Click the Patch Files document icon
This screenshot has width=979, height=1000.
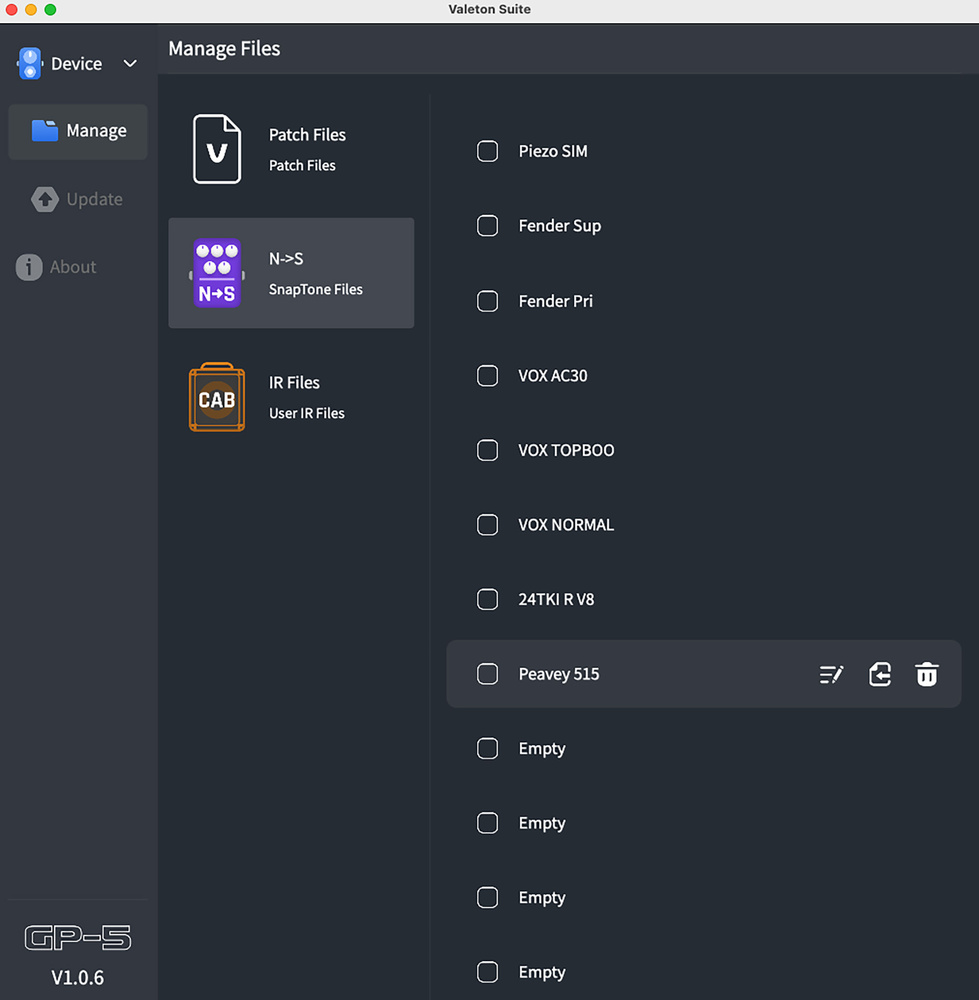[x=217, y=149]
